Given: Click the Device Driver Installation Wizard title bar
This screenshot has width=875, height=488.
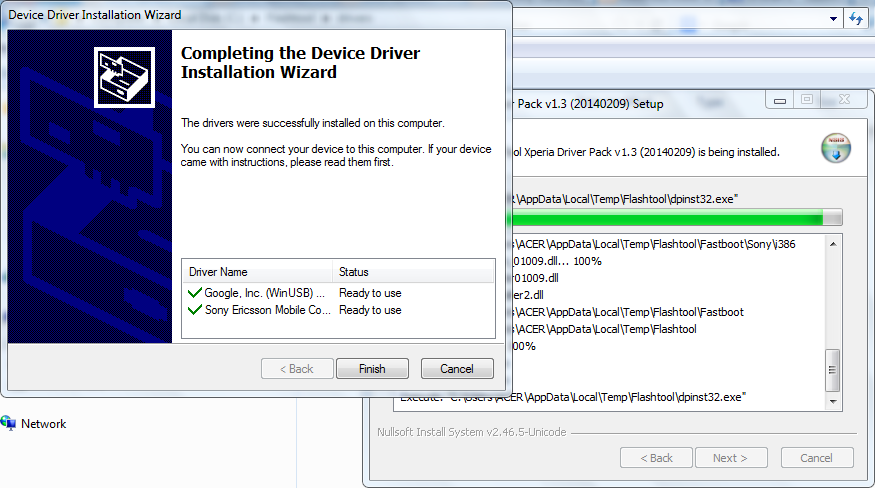Looking at the screenshot, I should click(x=257, y=15).
